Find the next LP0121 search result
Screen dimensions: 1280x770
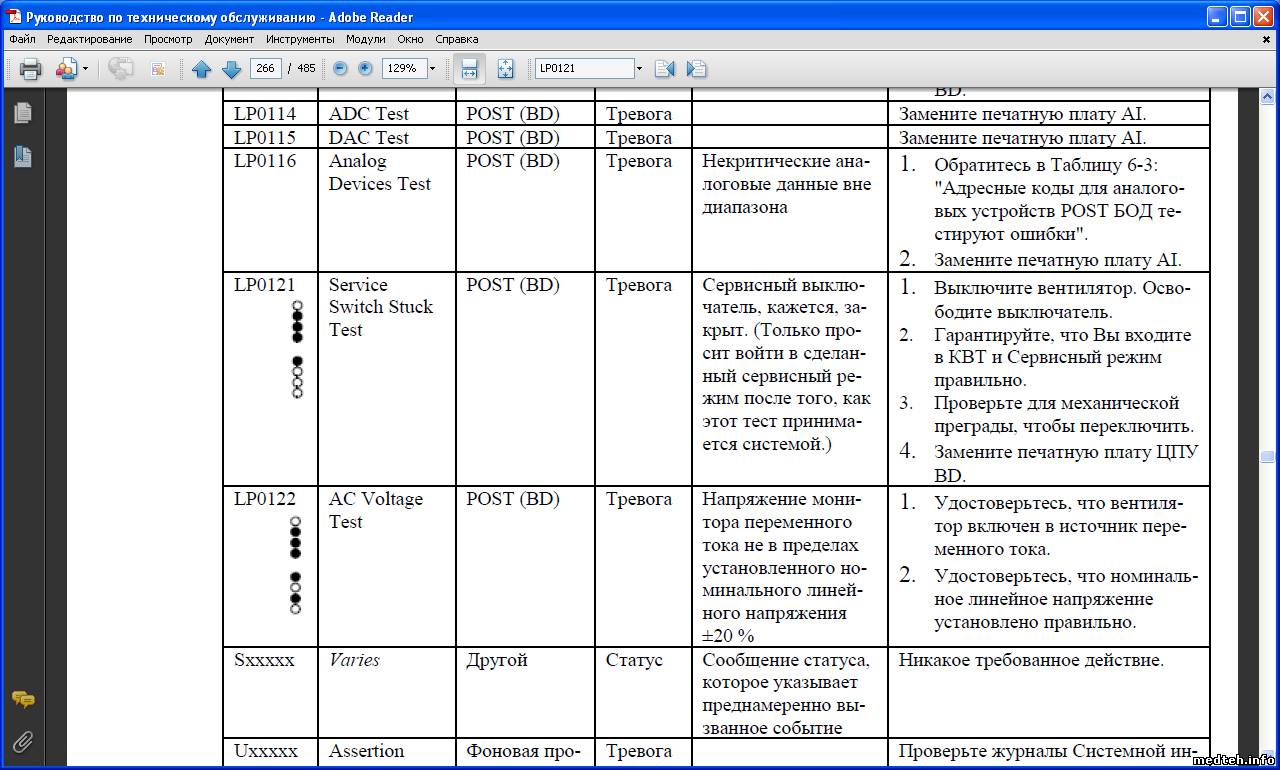[696, 69]
